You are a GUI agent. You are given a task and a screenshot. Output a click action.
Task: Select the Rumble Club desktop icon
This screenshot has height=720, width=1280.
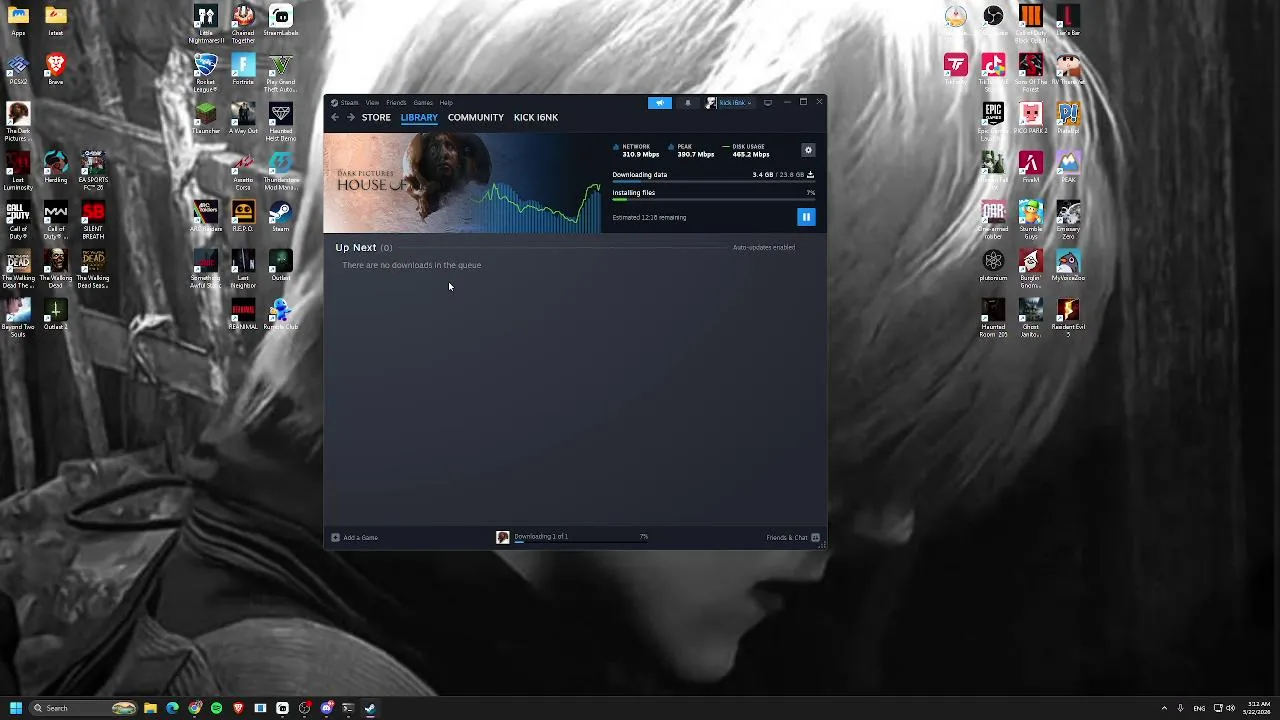coord(281,315)
